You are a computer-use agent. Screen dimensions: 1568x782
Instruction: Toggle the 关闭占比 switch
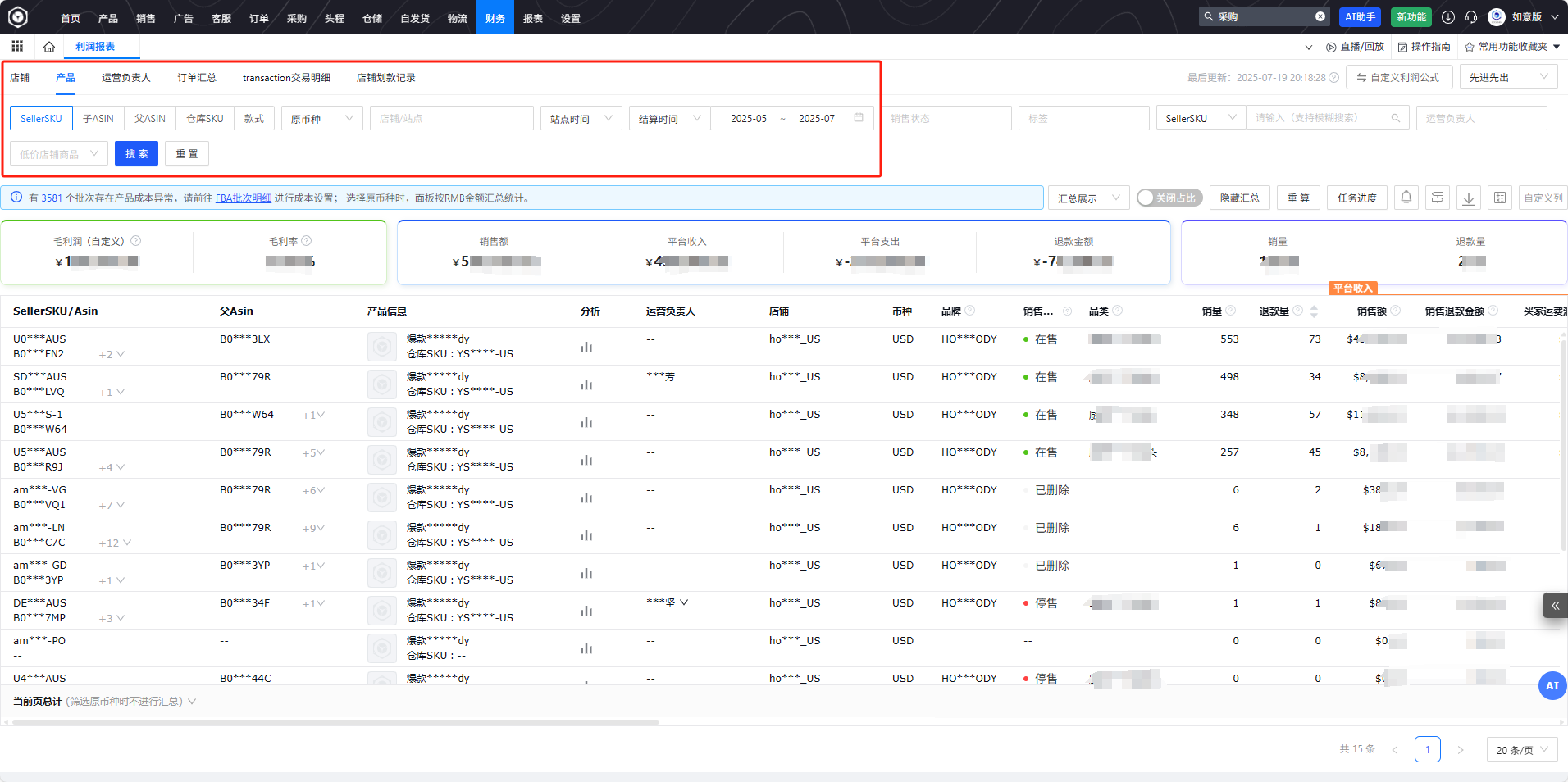click(x=1169, y=197)
